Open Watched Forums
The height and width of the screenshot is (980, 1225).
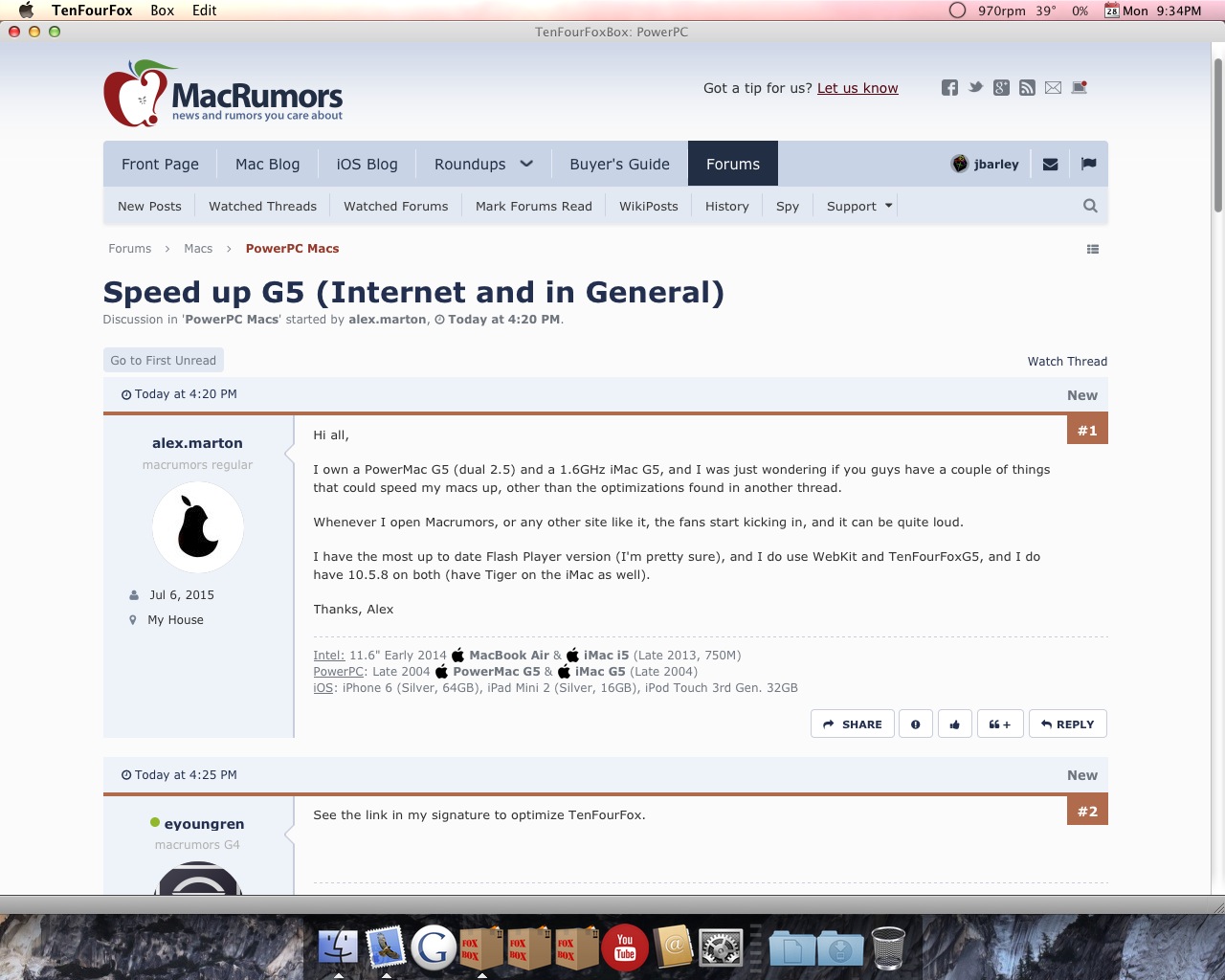[395, 206]
